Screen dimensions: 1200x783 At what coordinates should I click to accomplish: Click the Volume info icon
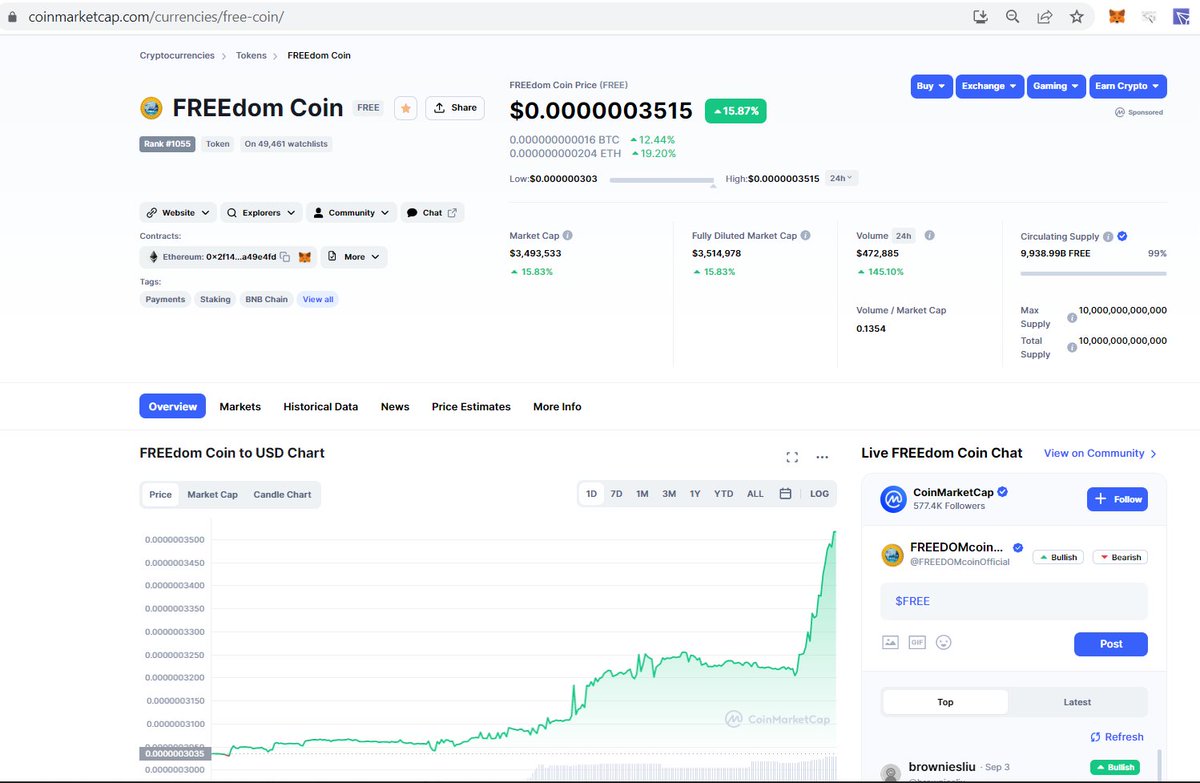[929, 236]
